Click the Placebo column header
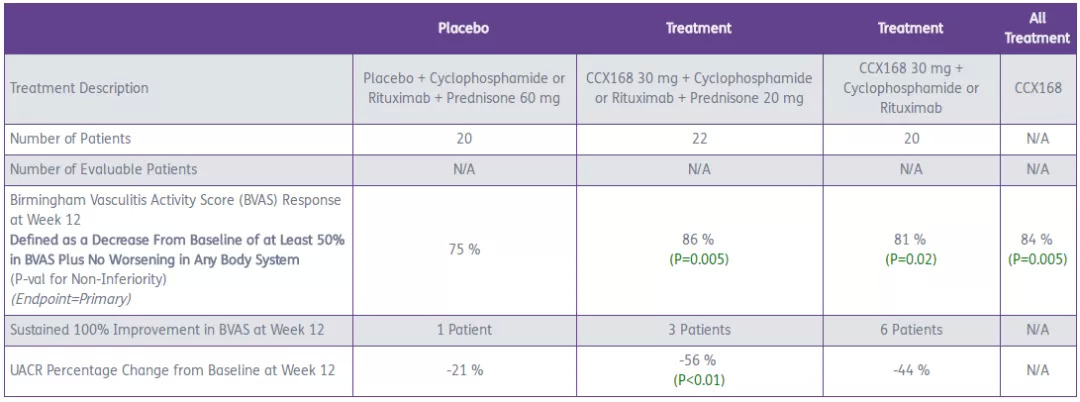The width and height of the screenshot is (1080, 402). pos(463,28)
